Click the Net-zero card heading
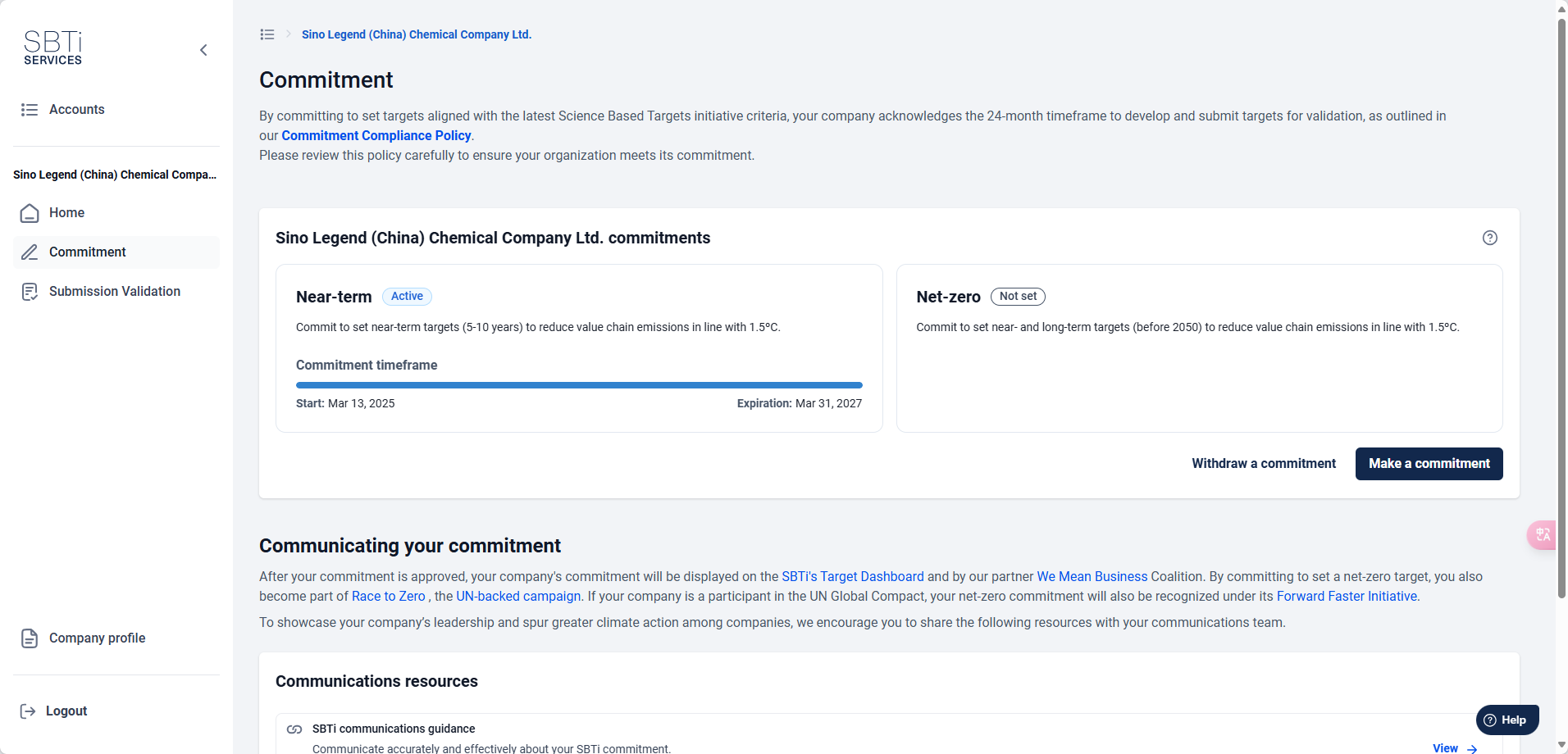 click(948, 297)
